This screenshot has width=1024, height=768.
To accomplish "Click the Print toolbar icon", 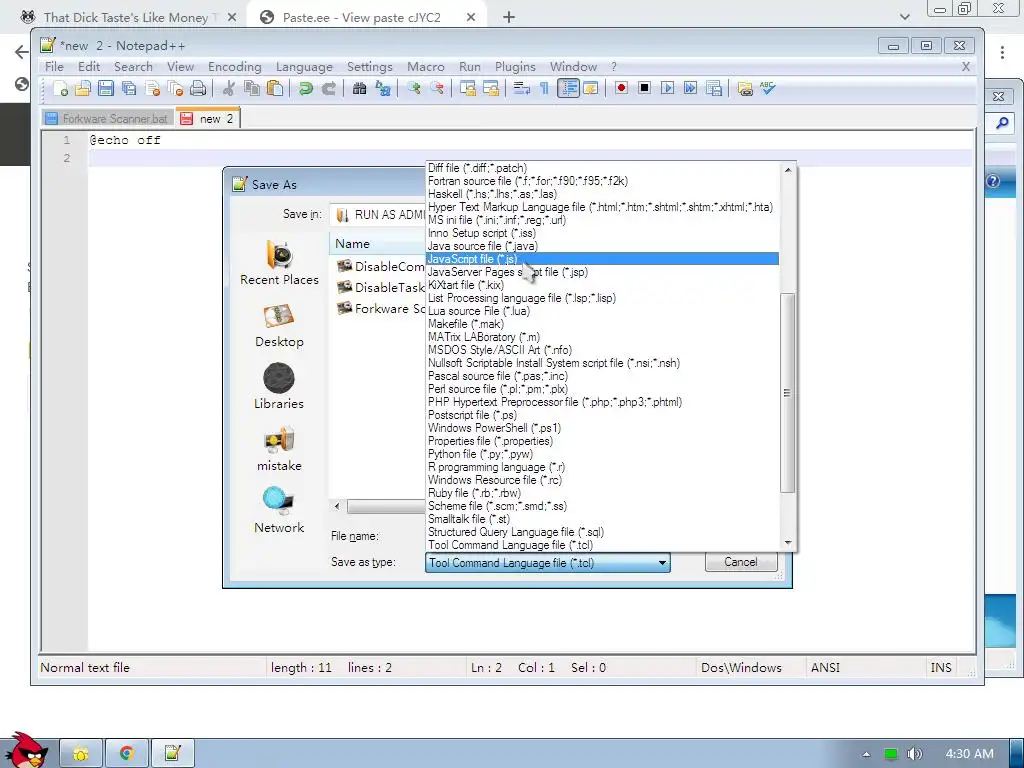I will [x=198, y=88].
